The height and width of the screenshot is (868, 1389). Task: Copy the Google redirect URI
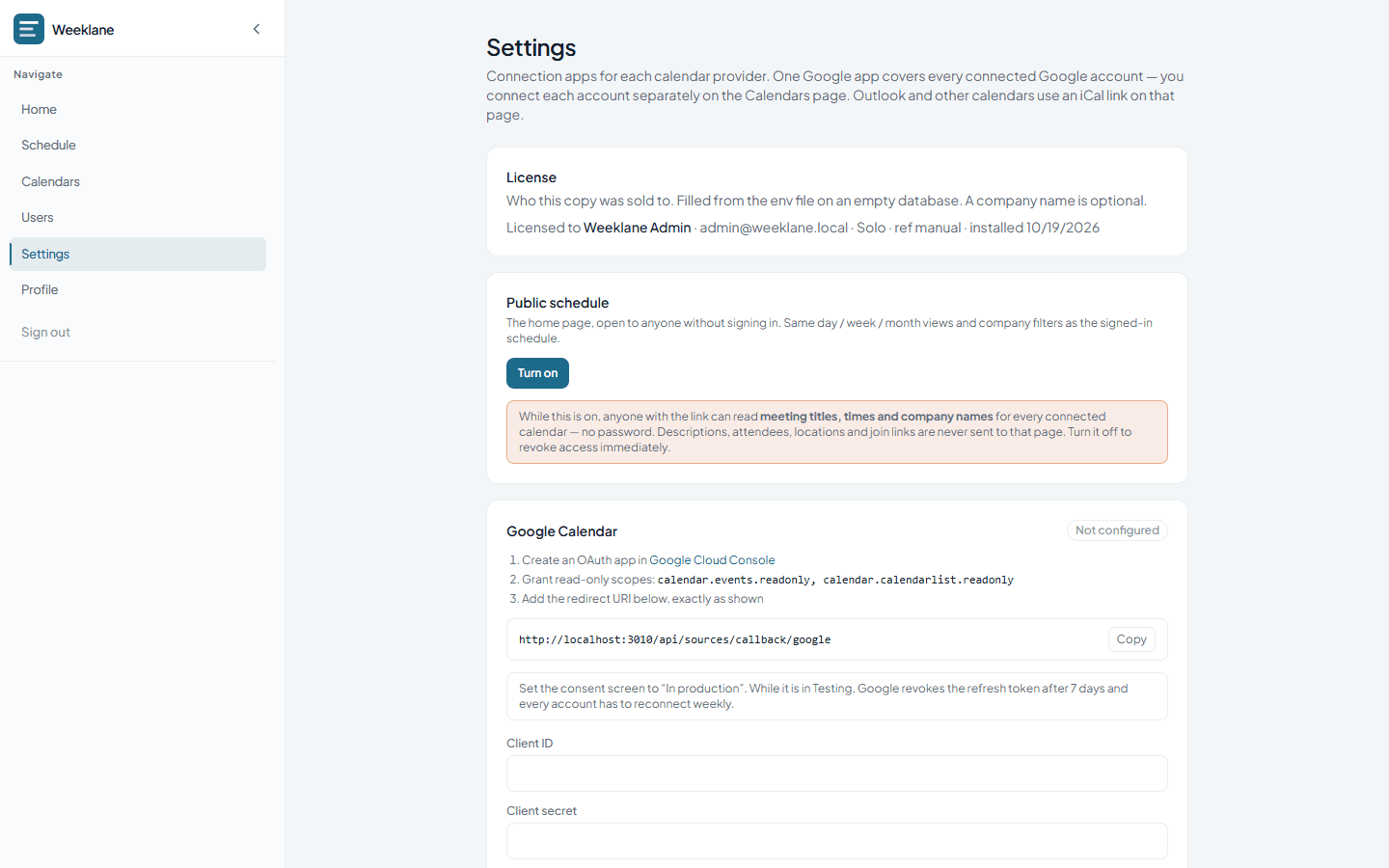(1131, 639)
